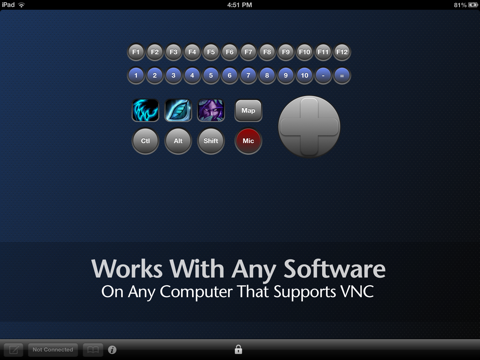Tap the F7 function key button
480x360 pixels.
[x=248, y=52]
